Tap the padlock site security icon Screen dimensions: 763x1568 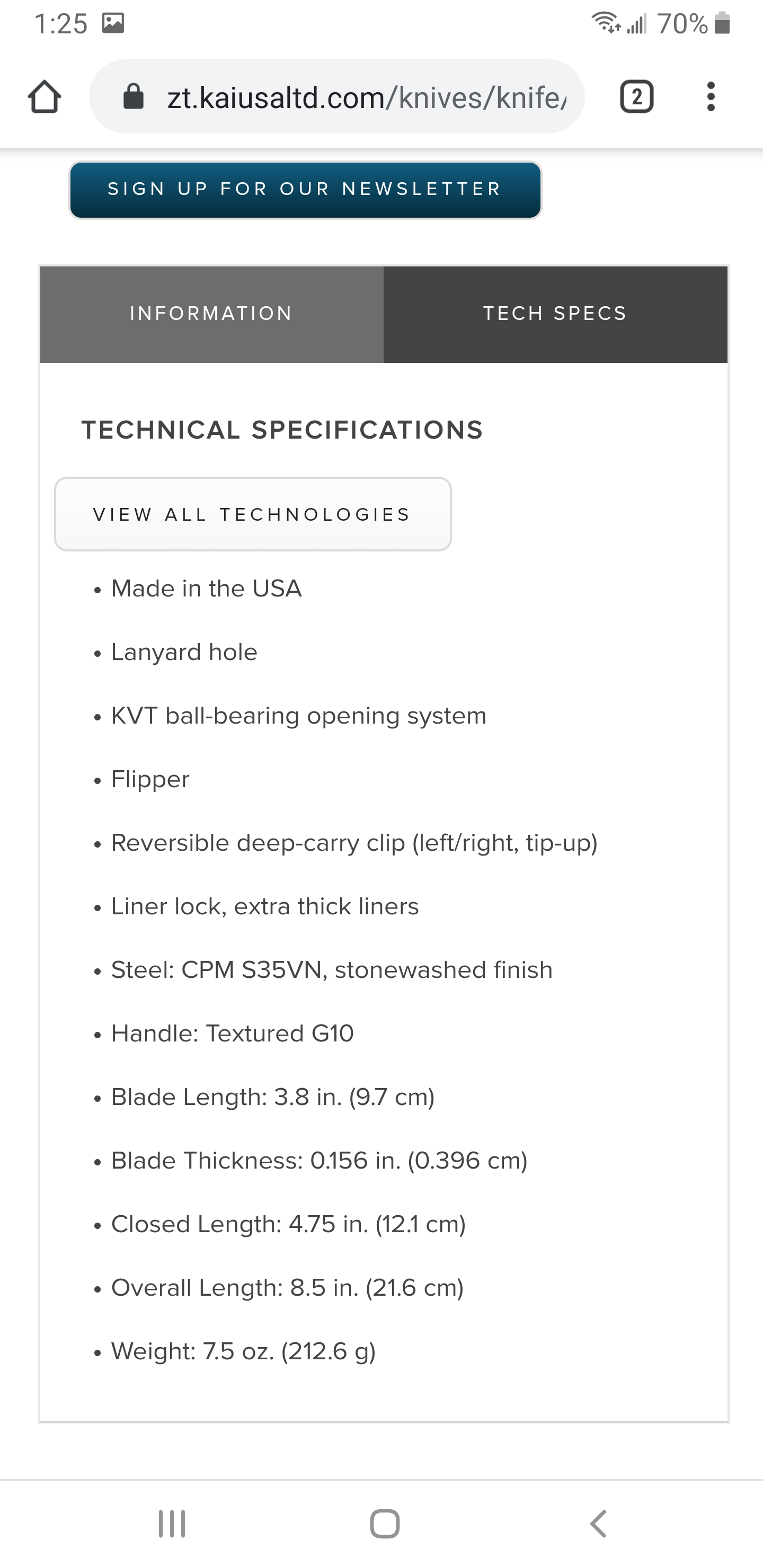point(134,97)
